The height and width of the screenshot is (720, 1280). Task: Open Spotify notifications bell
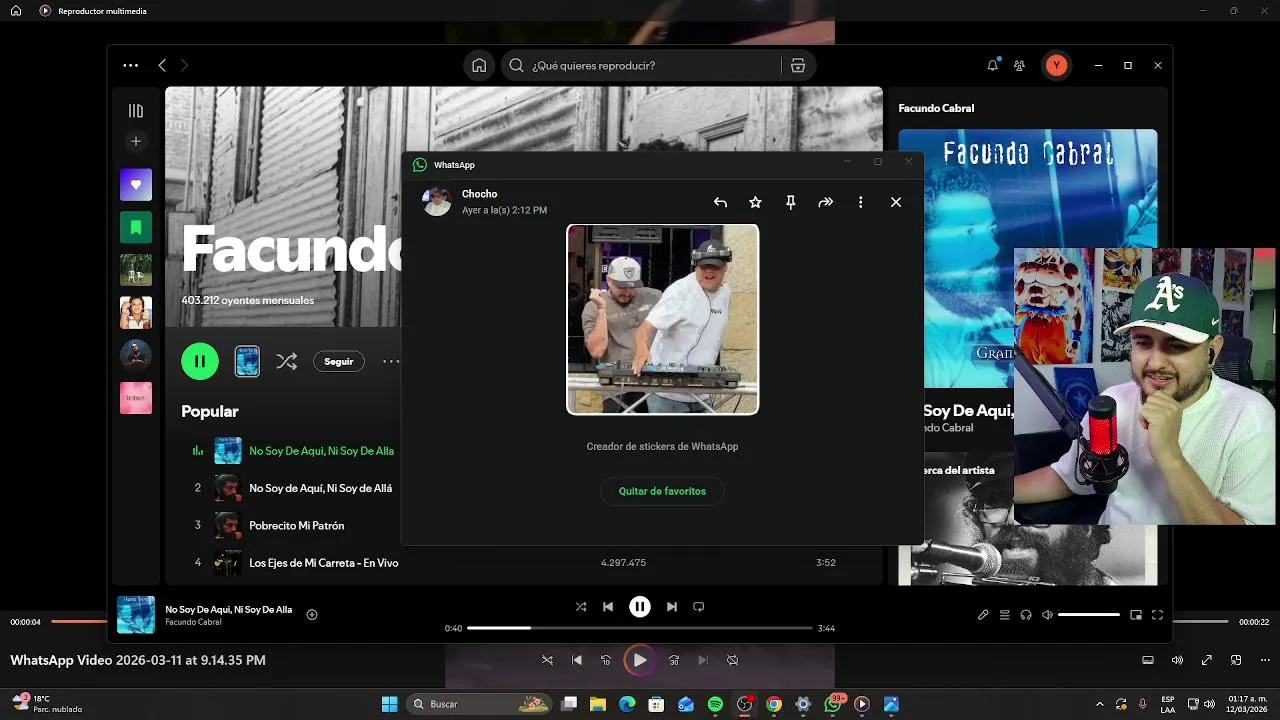(x=992, y=65)
